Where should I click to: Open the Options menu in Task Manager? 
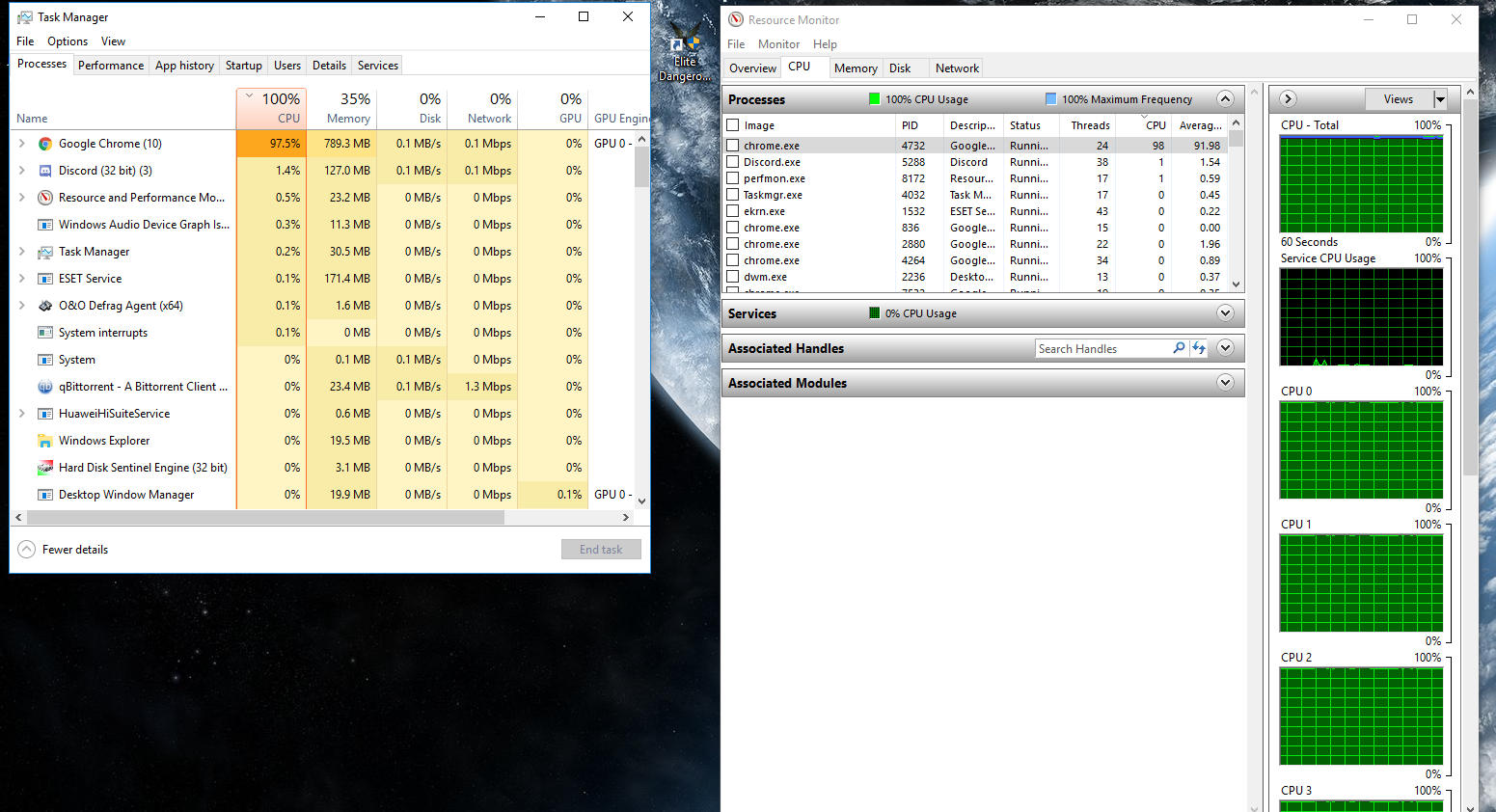coord(68,41)
